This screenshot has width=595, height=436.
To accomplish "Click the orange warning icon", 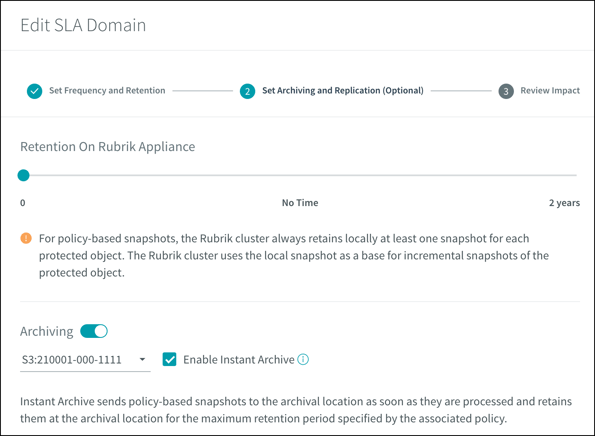I will (26, 238).
